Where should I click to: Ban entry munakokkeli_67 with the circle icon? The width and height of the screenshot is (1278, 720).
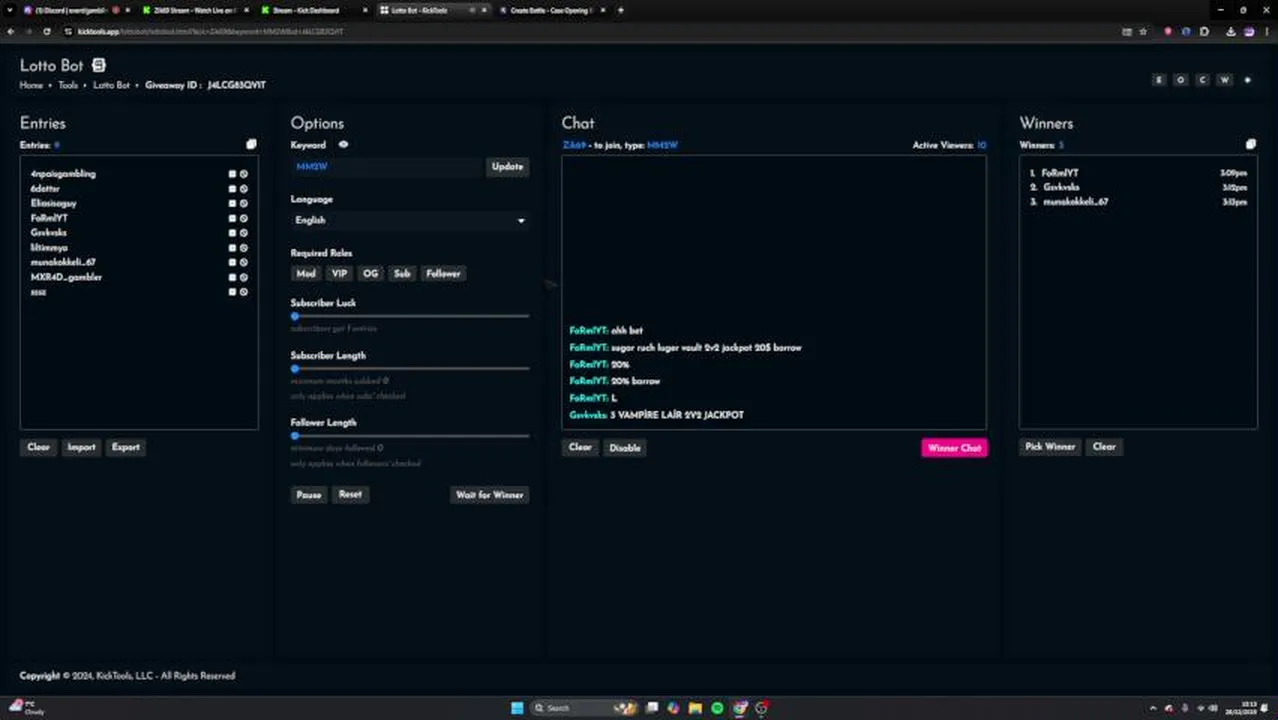pyautogui.click(x=243, y=262)
